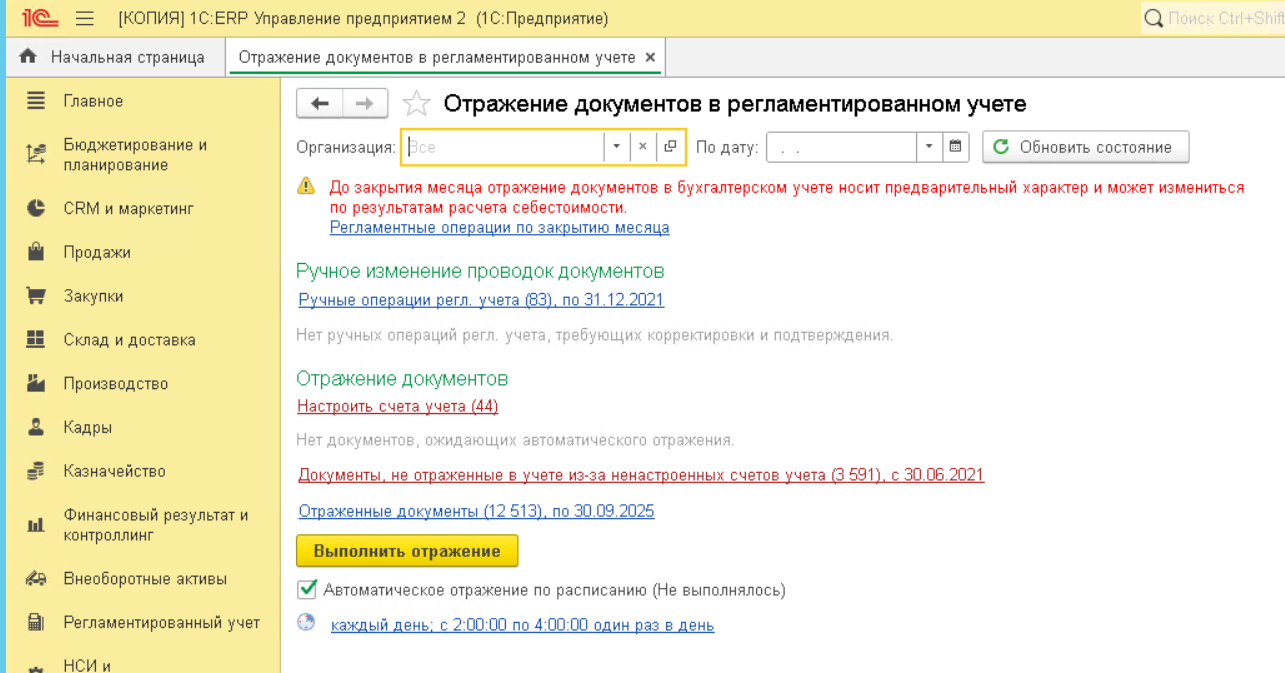Add page to favorites with star icon
Viewport: 1285px width, 673px height.
[416, 104]
